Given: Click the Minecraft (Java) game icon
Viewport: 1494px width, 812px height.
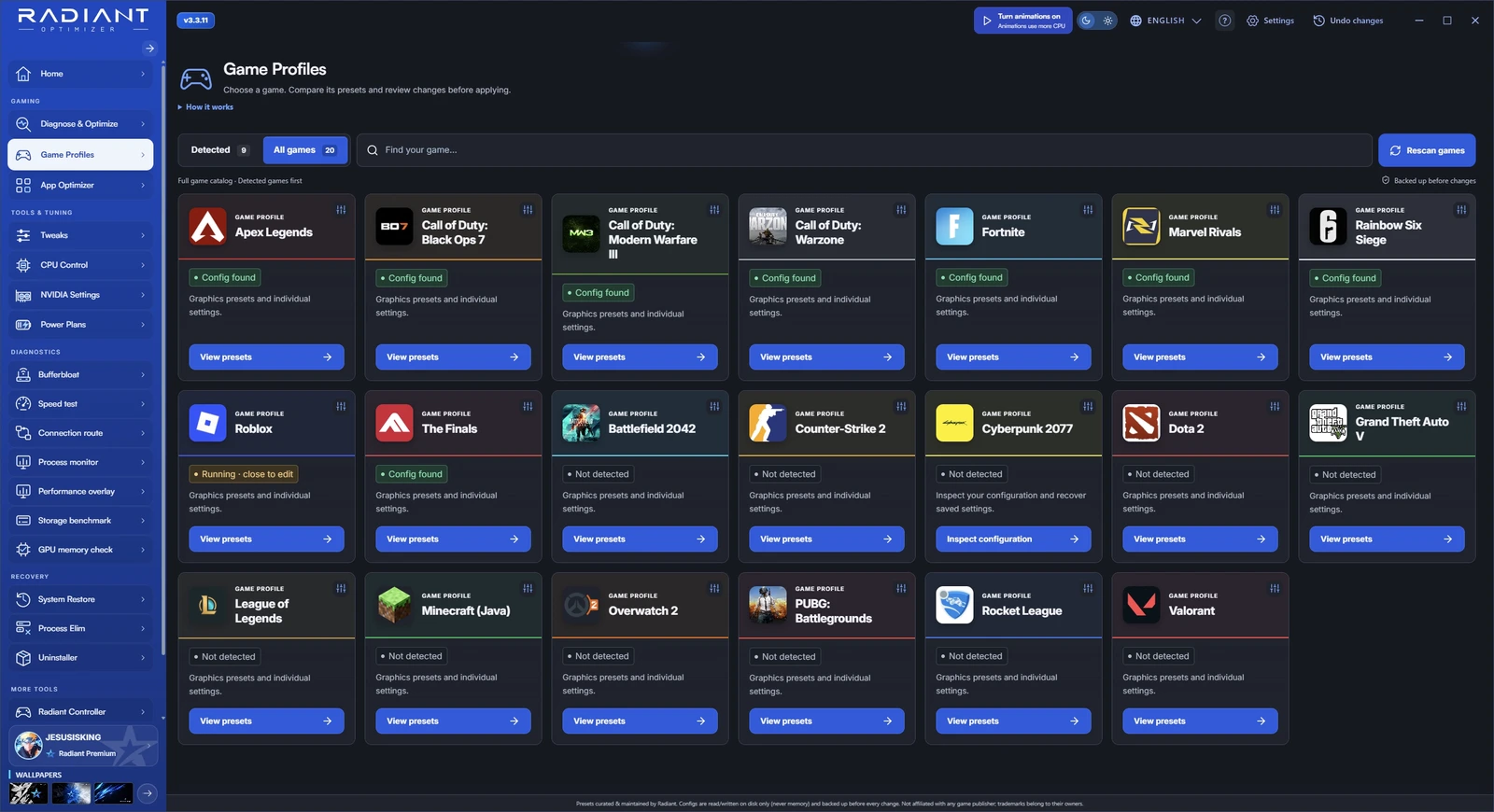Looking at the screenshot, I should coord(394,605).
